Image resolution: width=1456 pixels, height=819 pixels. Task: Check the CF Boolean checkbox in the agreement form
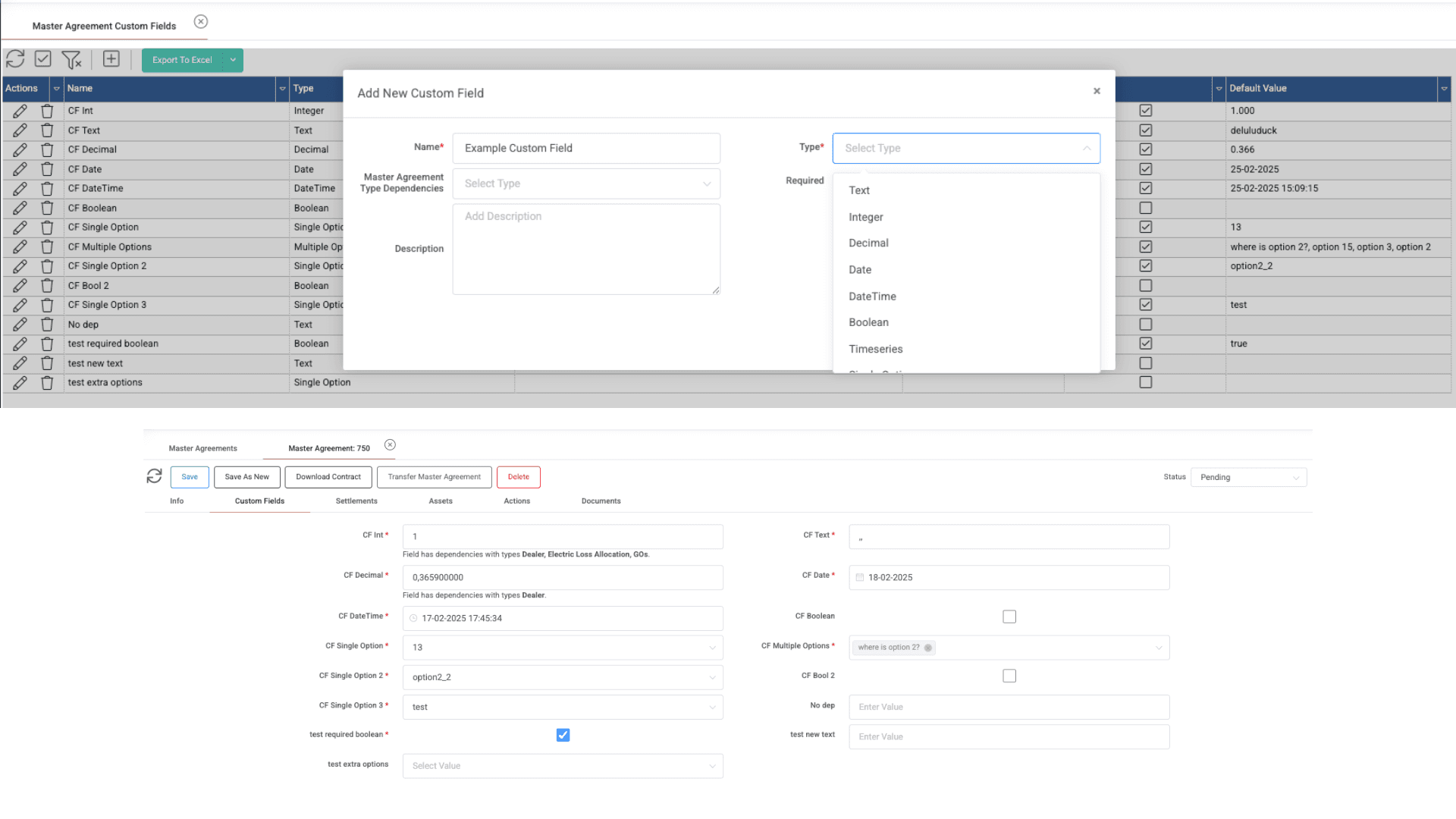(x=1009, y=617)
